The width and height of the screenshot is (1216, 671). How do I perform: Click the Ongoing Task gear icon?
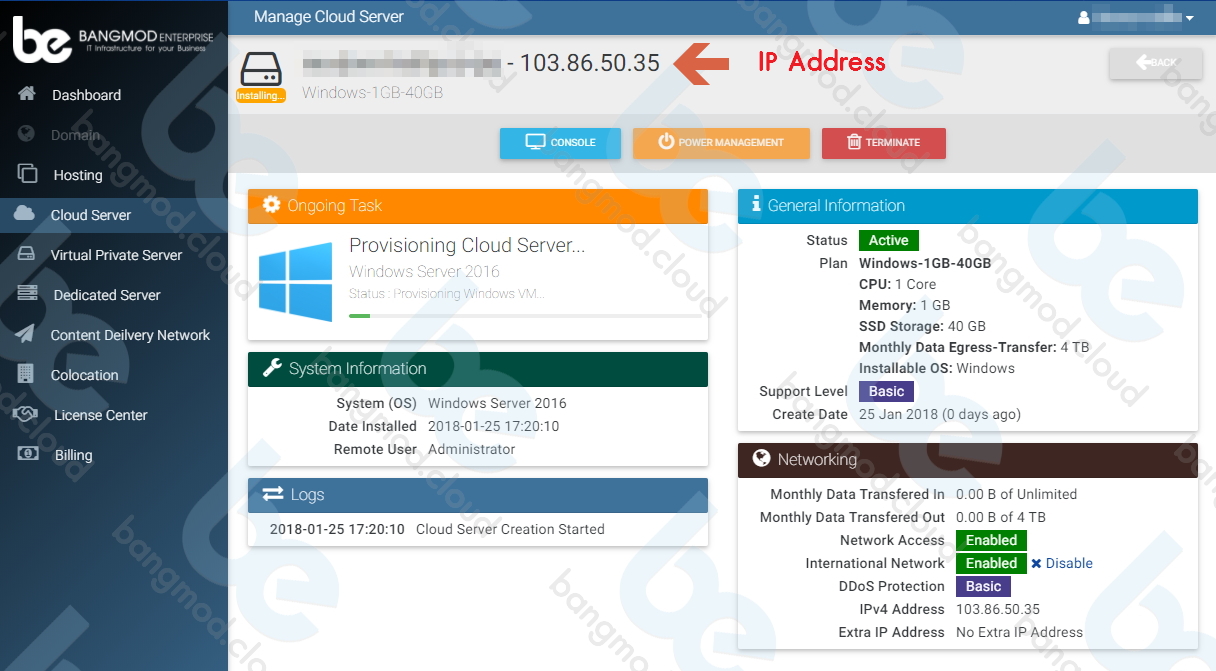pyautogui.click(x=271, y=205)
